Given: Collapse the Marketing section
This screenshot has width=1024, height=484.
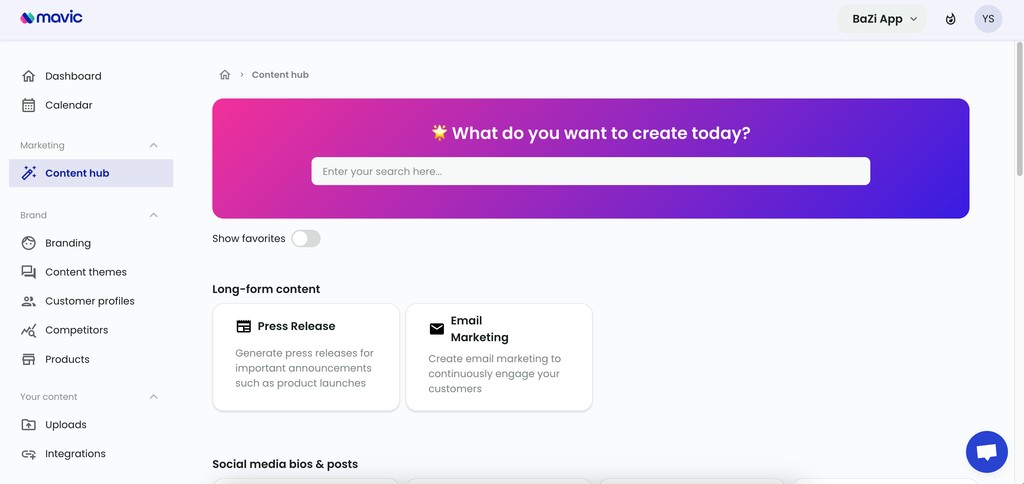Looking at the screenshot, I should (153, 145).
